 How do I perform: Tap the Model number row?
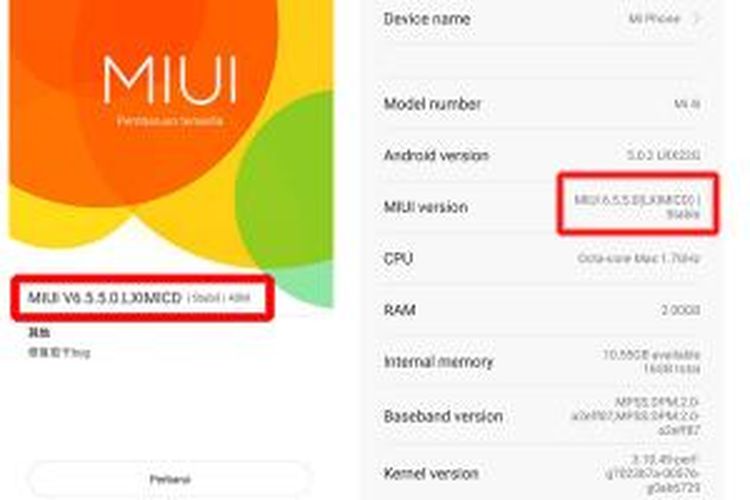(x=542, y=103)
